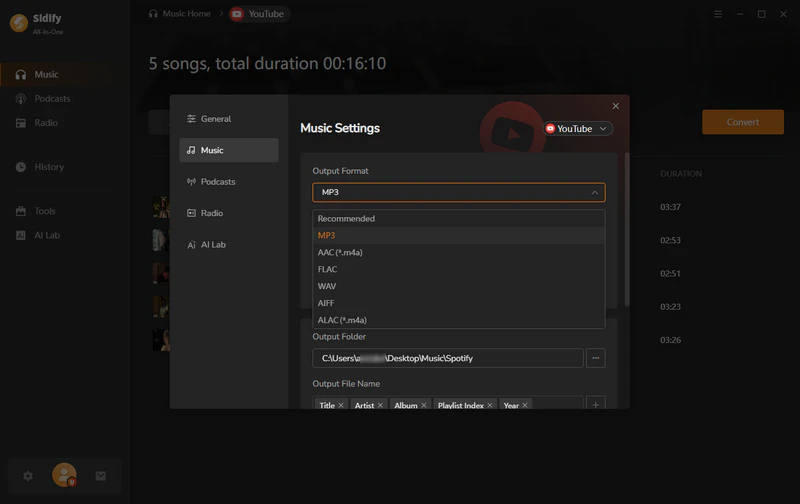Click the settings dialog scrollbar
The height and width of the screenshot is (504, 800).
click(627, 230)
